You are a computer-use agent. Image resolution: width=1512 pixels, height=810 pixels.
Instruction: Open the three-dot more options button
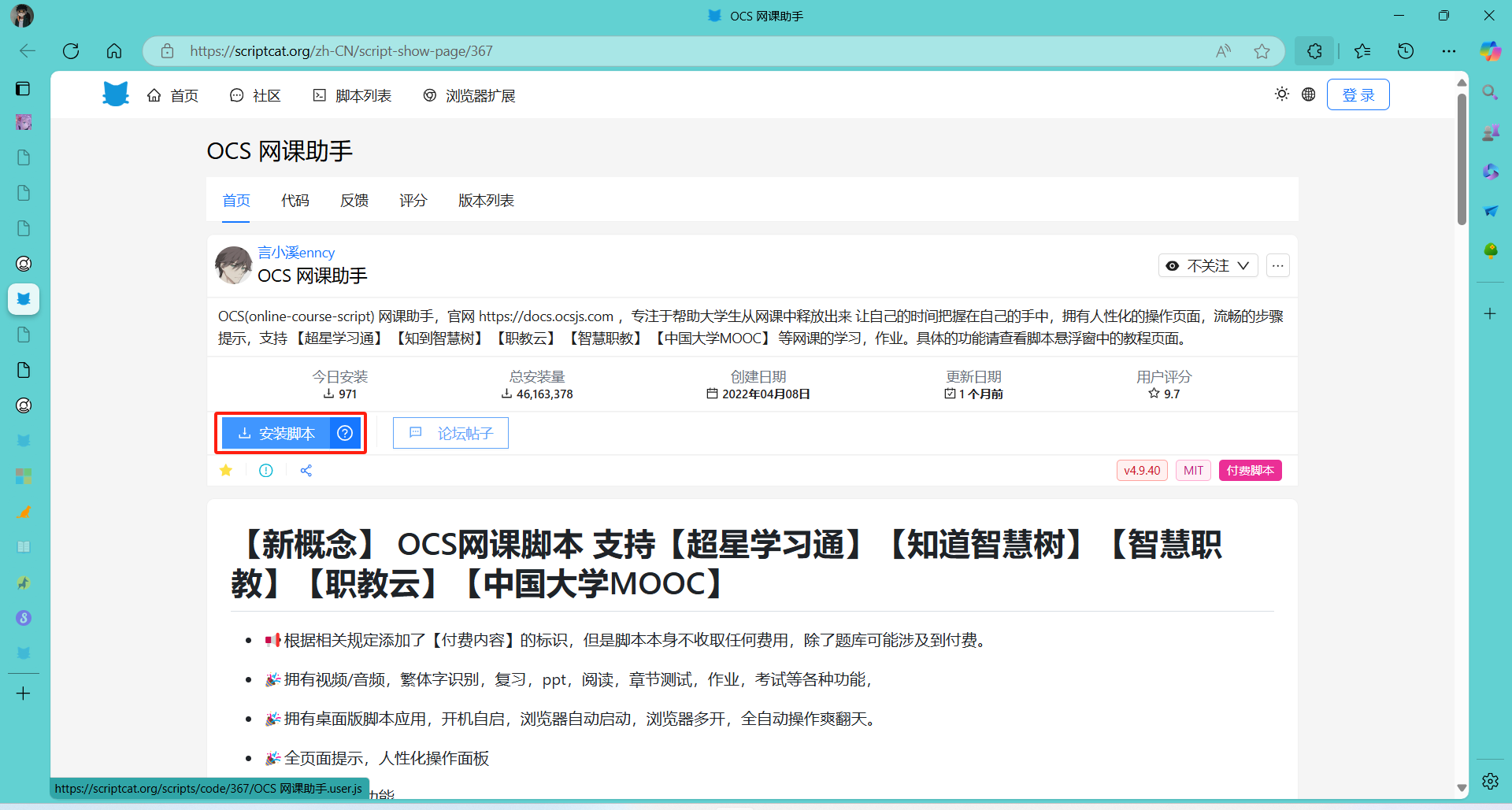click(1278, 265)
